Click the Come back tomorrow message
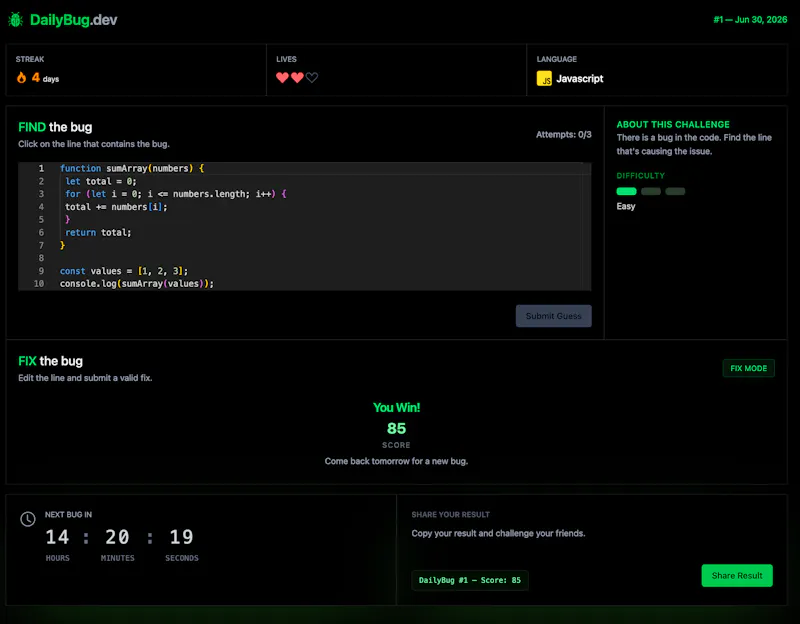The width and height of the screenshot is (800, 624). point(396,461)
